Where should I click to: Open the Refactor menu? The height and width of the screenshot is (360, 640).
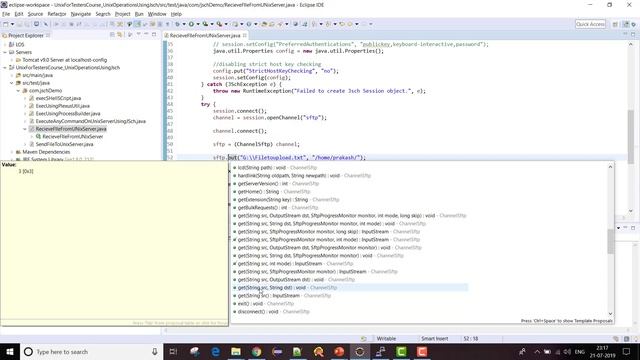tap(57, 14)
